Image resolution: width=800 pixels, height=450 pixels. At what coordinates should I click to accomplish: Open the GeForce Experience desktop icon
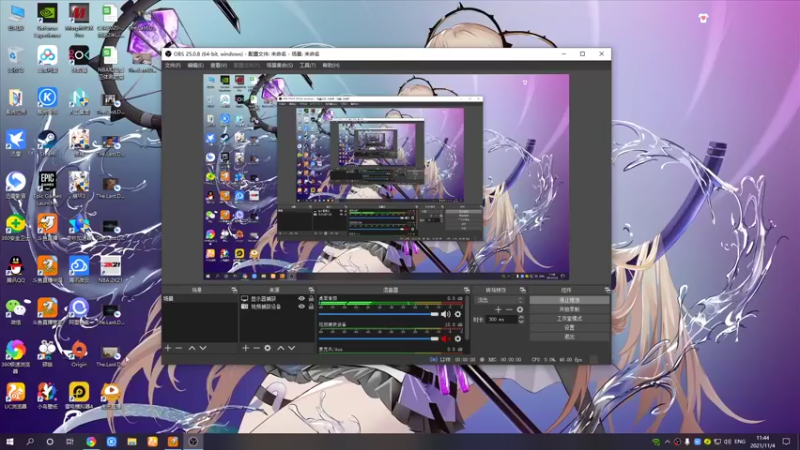pyautogui.click(x=47, y=20)
